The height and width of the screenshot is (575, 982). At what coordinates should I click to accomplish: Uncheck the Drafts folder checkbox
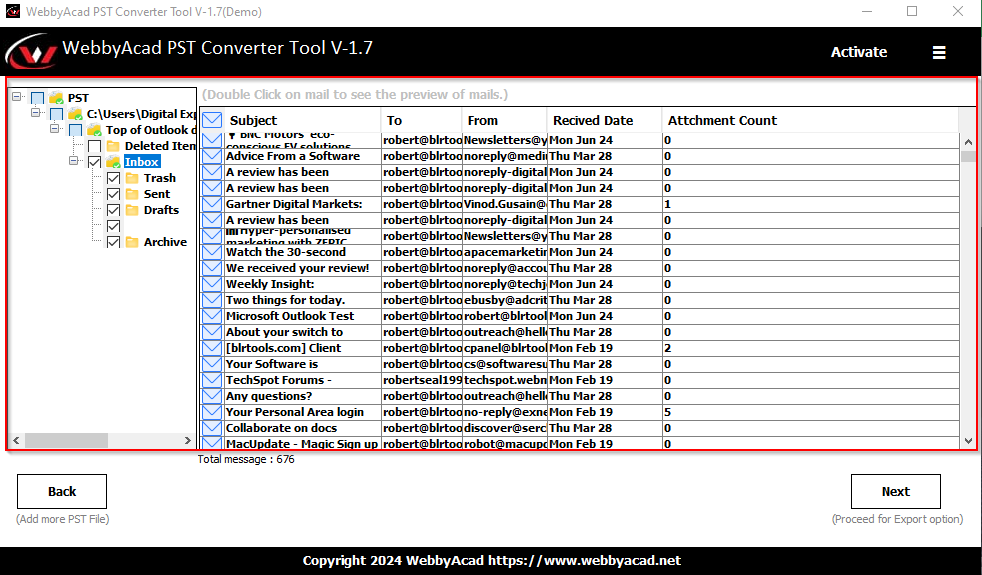(x=113, y=210)
